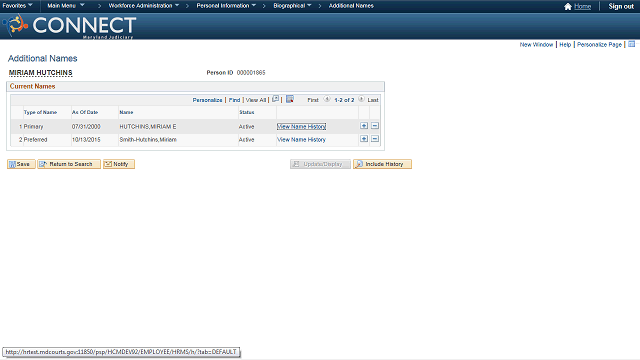Click the MIRIAM HUTCHINS name link
640x360 pixels.
[x=40, y=73]
